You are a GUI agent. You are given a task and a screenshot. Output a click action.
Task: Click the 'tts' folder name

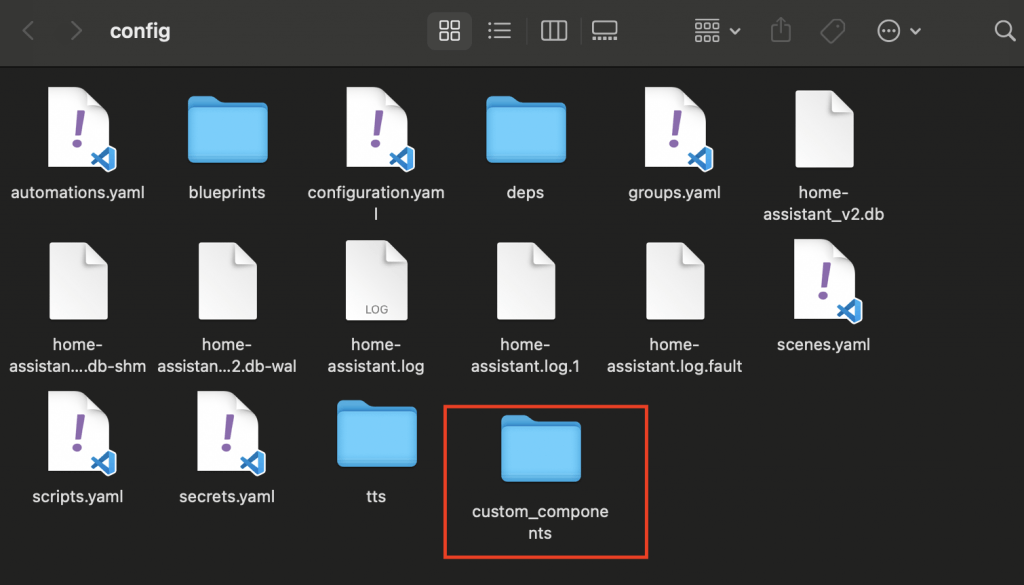click(x=376, y=497)
